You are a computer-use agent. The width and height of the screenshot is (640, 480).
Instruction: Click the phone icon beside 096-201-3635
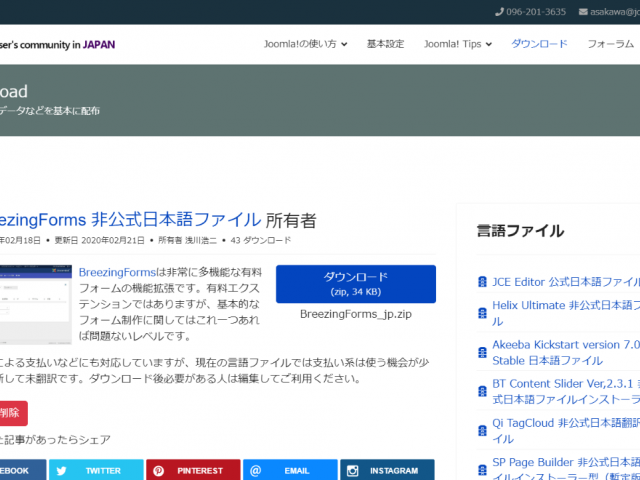(499, 12)
